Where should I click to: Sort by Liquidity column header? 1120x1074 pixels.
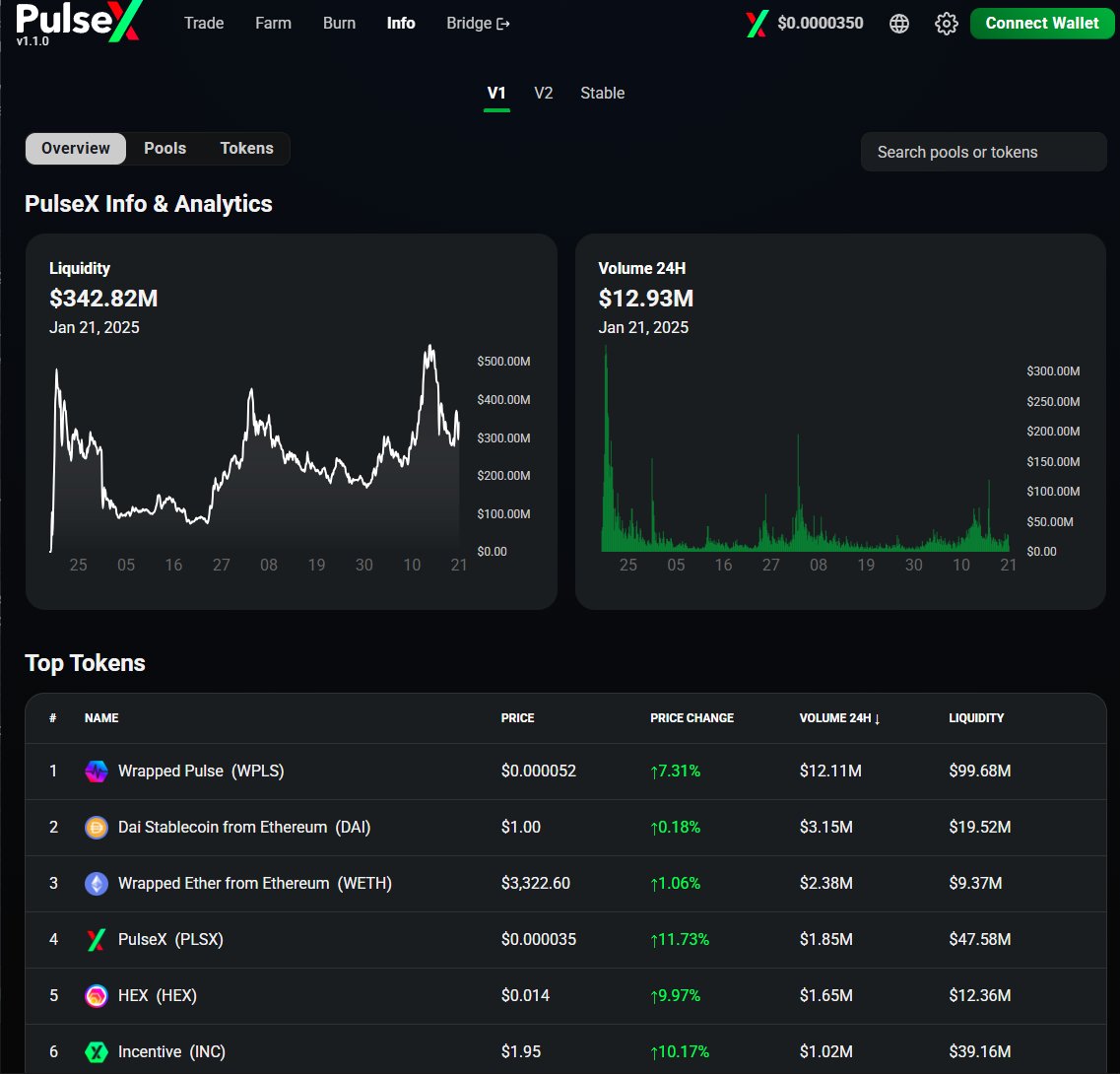[x=976, y=718]
